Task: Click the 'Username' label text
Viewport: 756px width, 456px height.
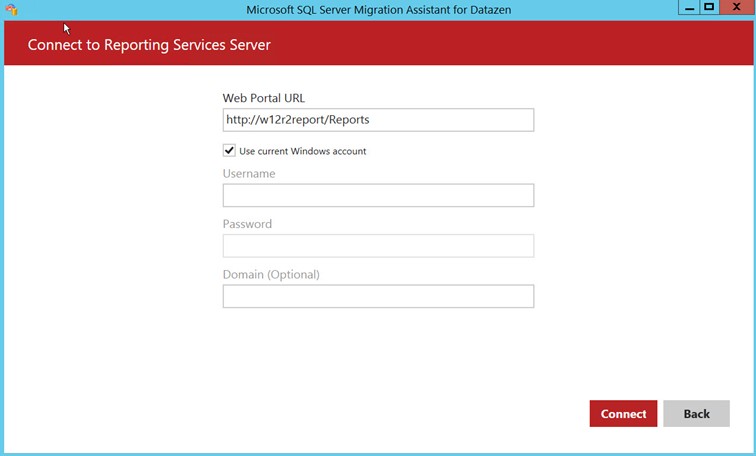Action: click(249, 174)
